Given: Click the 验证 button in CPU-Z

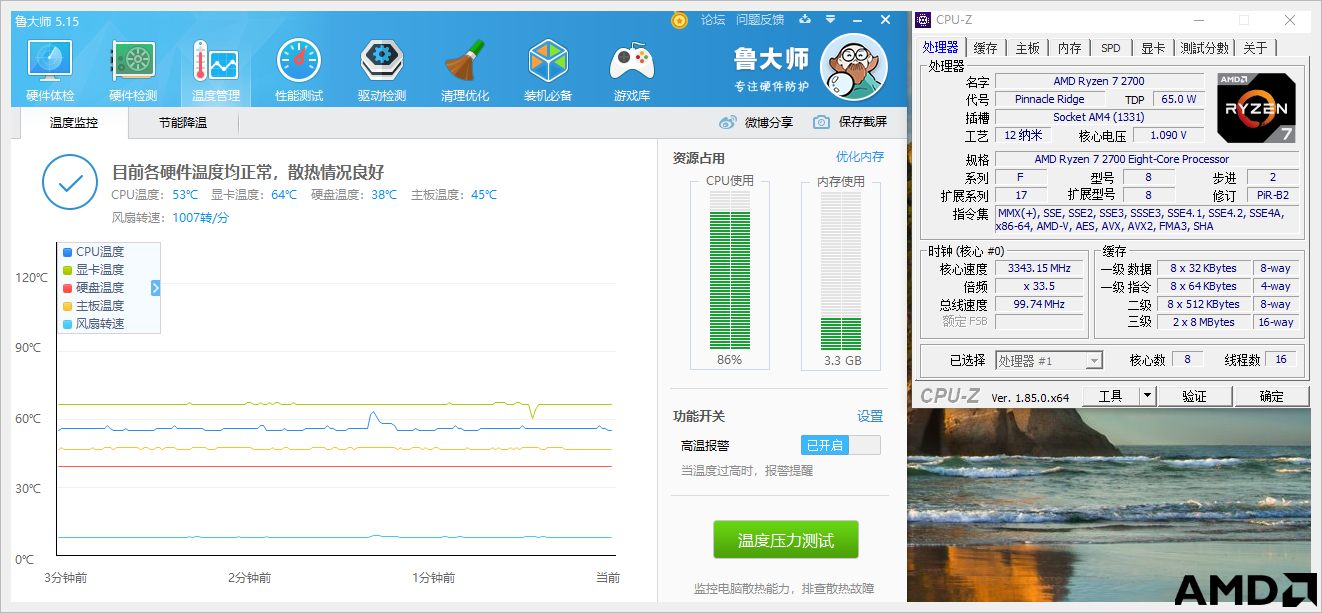Looking at the screenshot, I should 1194,396.
